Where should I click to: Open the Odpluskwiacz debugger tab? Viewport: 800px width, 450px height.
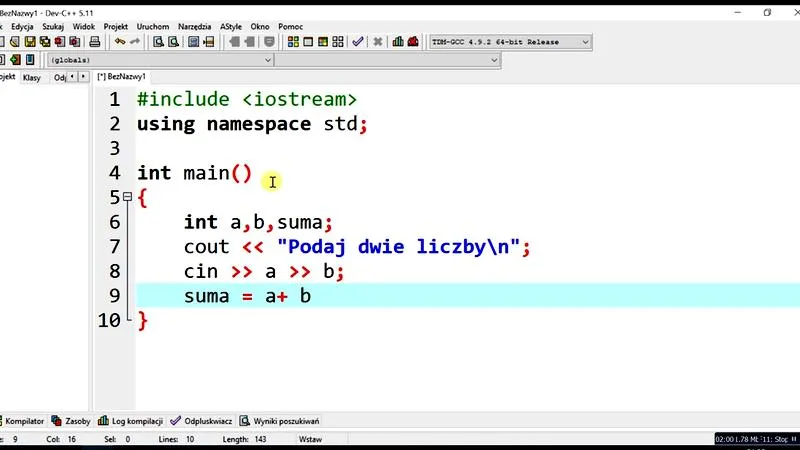coord(201,421)
